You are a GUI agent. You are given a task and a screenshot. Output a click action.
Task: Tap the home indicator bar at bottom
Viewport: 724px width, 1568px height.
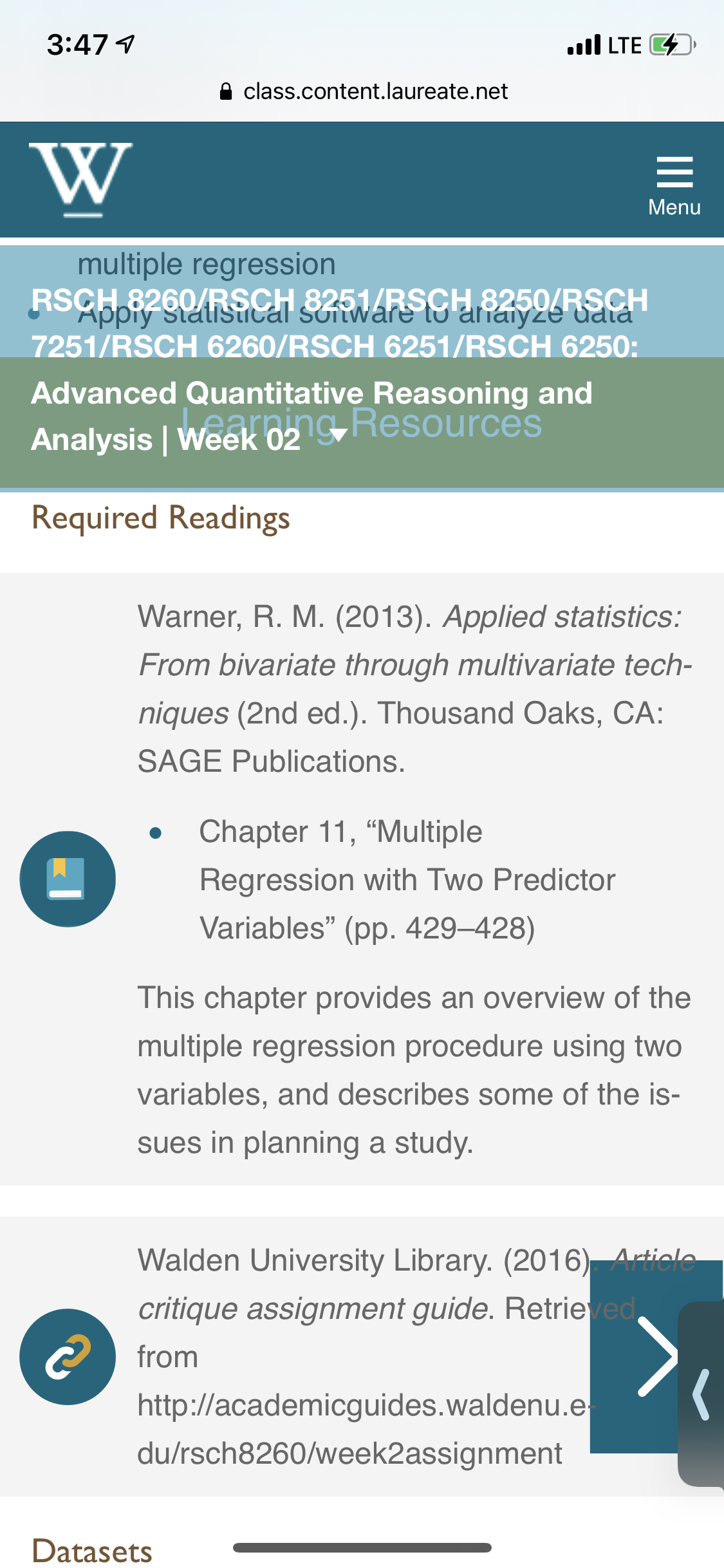tap(362, 1547)
